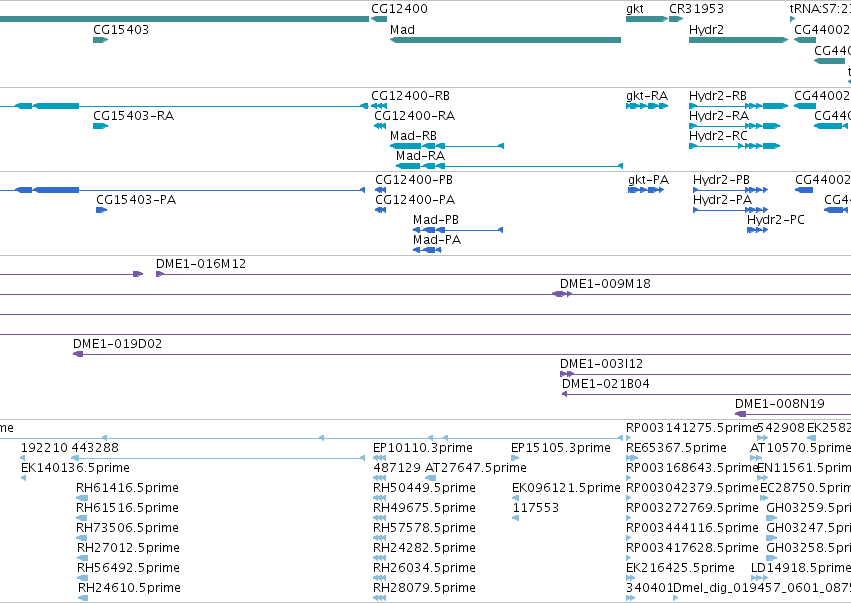Select the RP003444116.5prime EST
Screen dimensions: 851x603
629,538
